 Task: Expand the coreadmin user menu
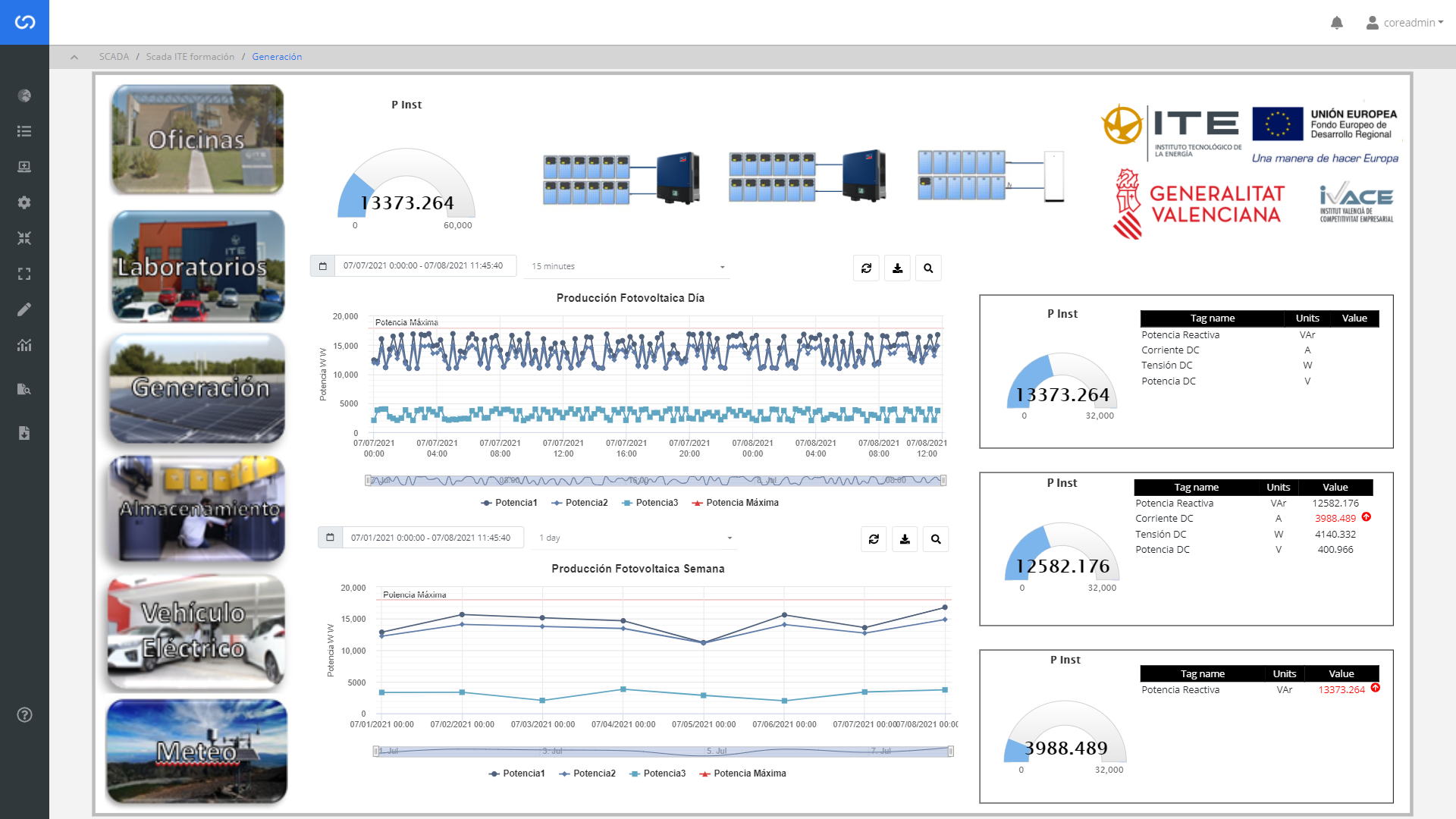[x=1404, y=23]
